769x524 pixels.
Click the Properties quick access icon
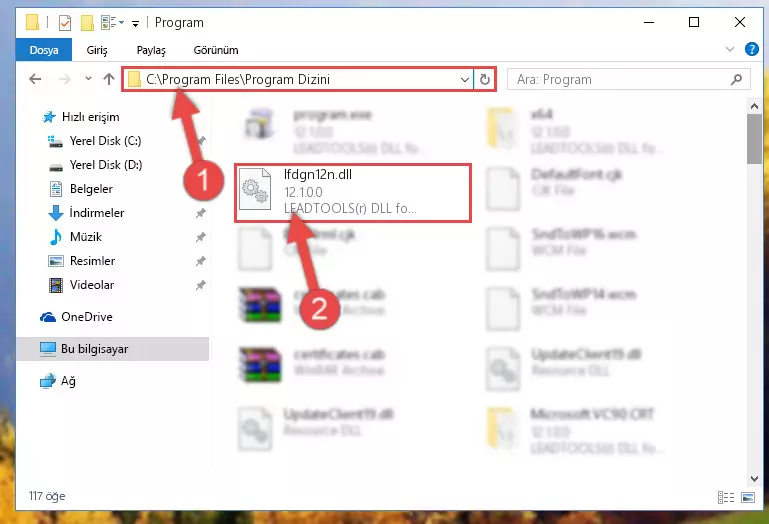pos(65,23)
